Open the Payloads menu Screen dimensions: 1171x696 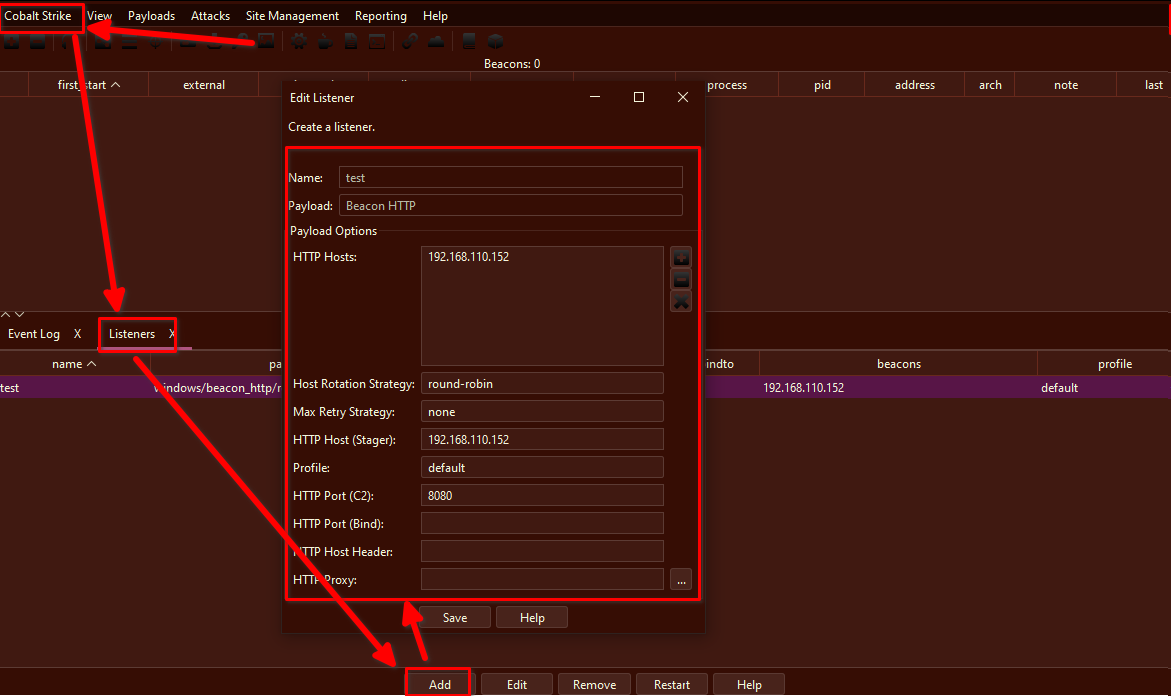point(151,16)
